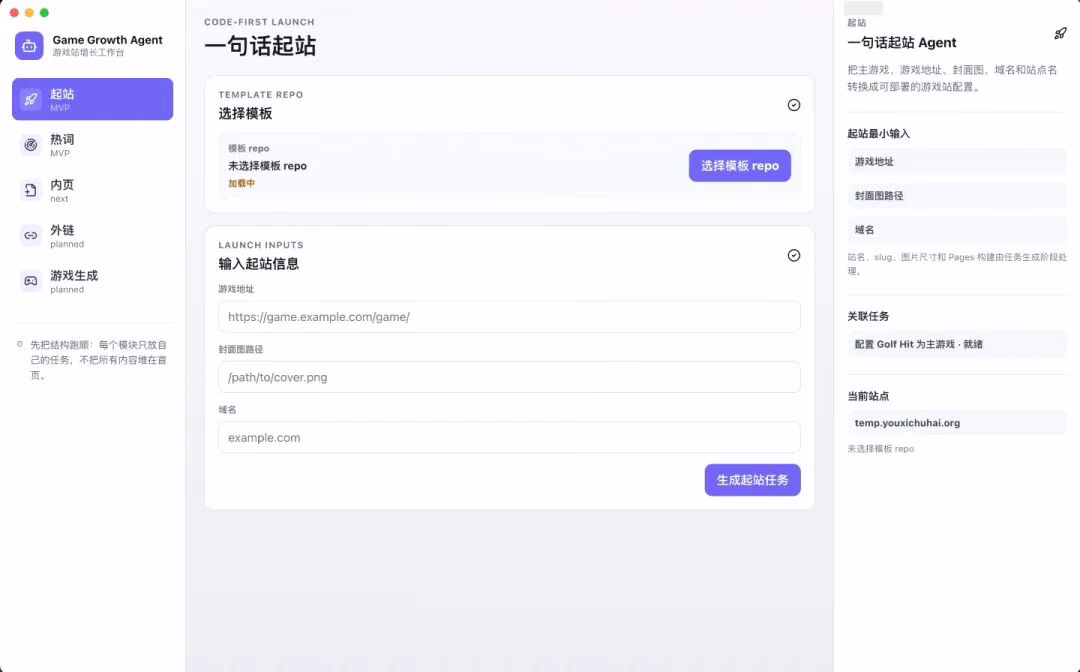Click the rocket icon in the Agent panel

[x=1060, y=33]
